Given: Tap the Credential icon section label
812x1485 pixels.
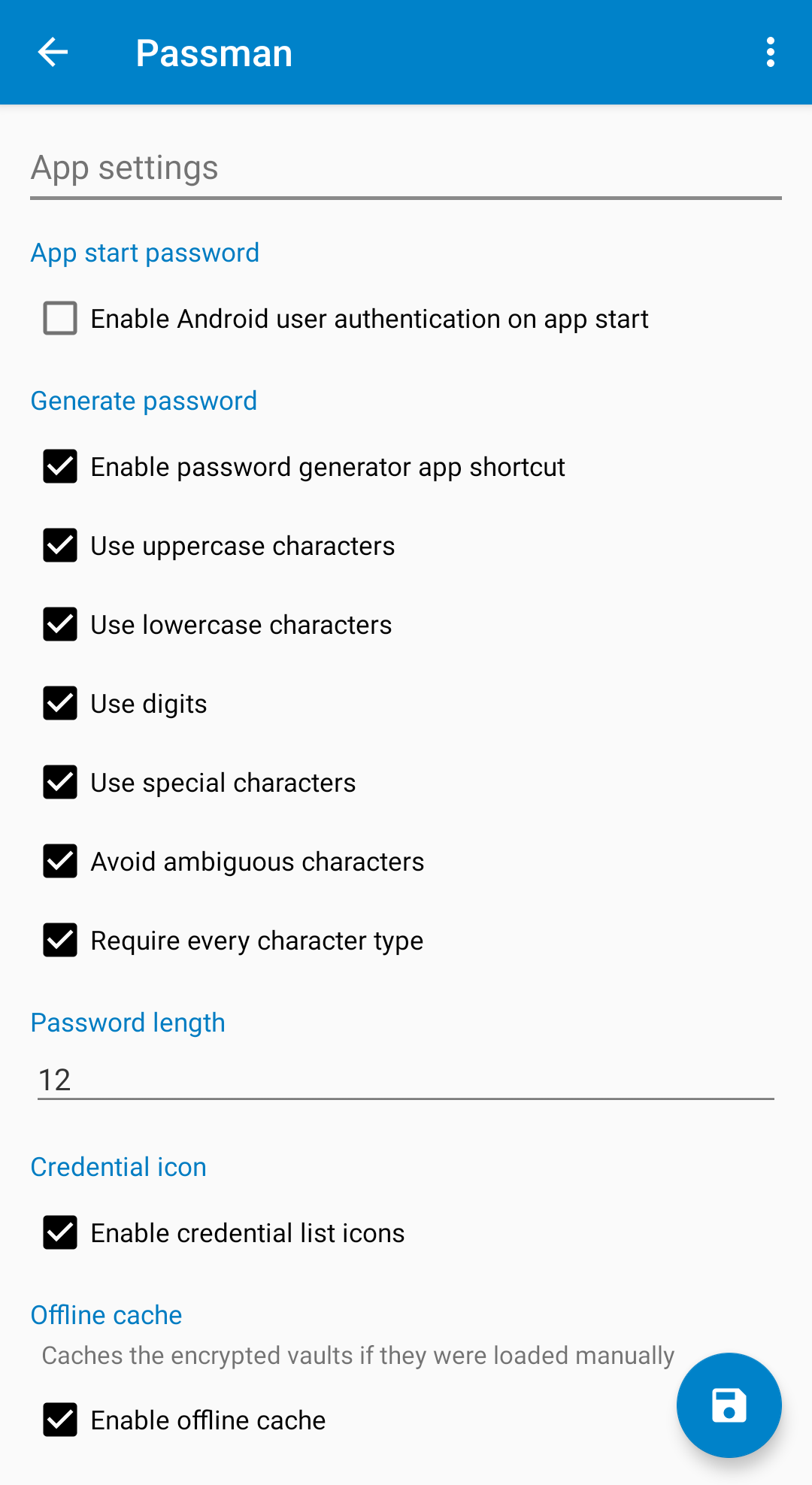Looking at the screenshot, I should (x=119, y=1167).
